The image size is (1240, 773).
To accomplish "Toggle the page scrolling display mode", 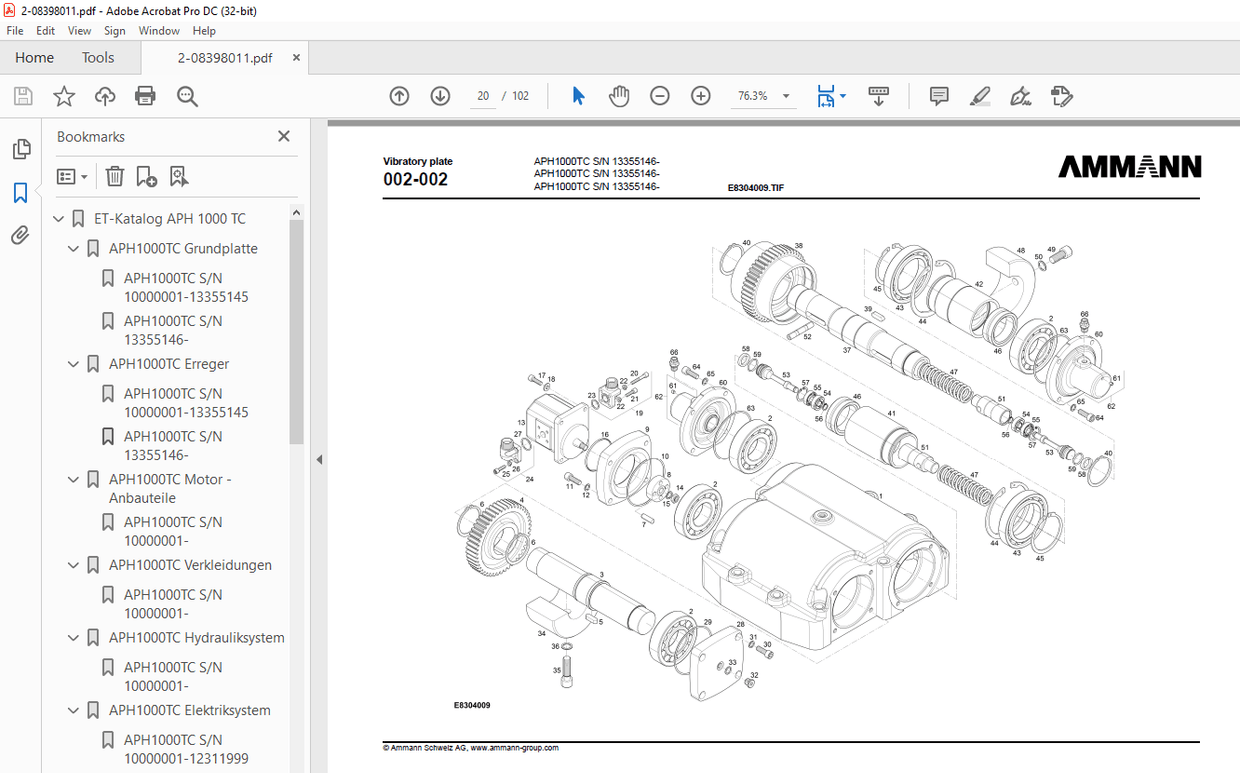I will coord(828,95).
